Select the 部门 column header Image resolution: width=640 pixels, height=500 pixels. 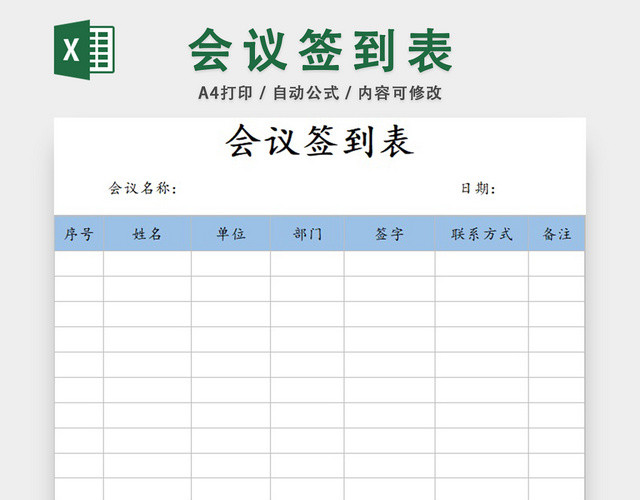pos(307,234)
